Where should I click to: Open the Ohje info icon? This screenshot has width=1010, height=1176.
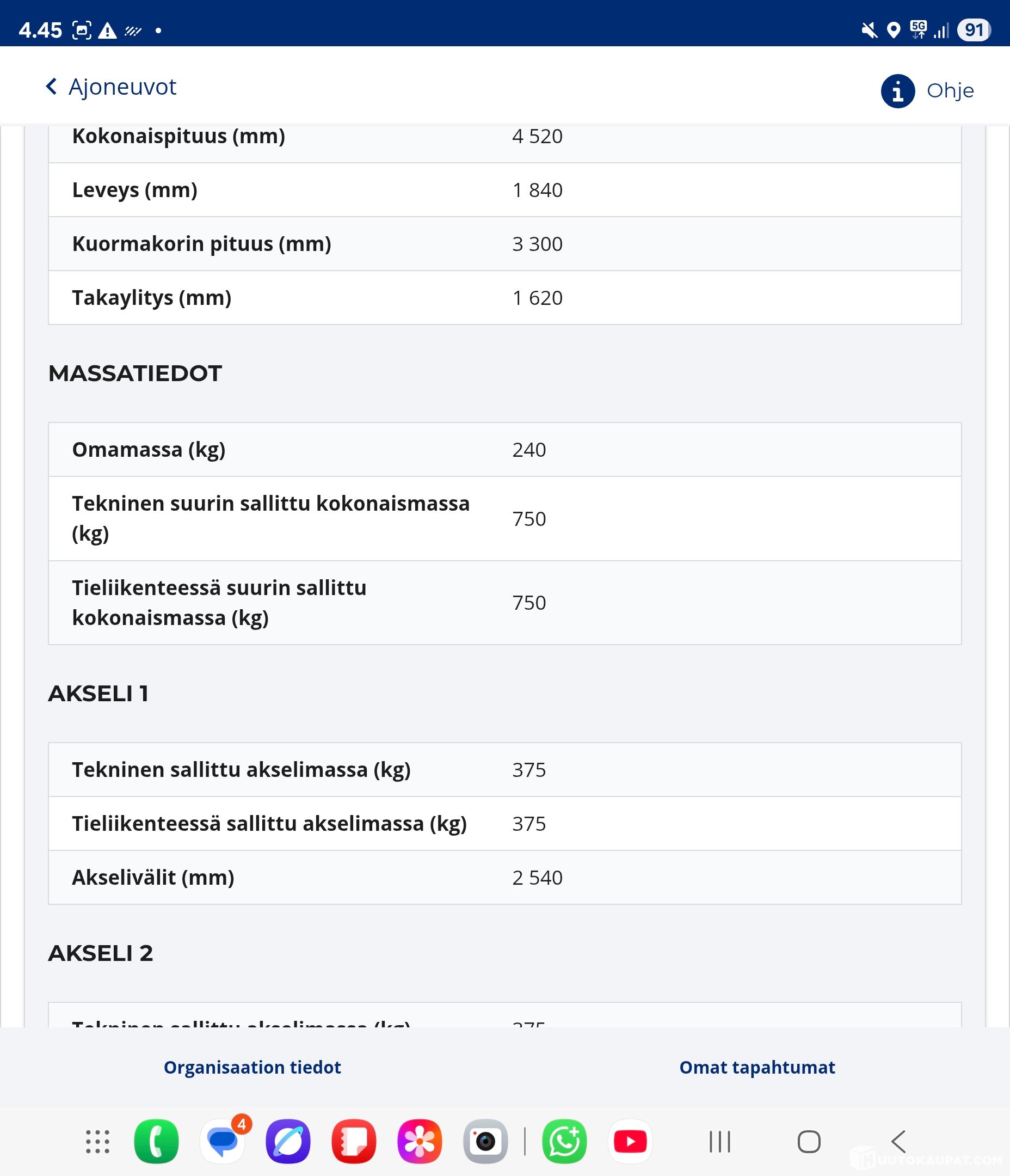[x=897, y=91]
